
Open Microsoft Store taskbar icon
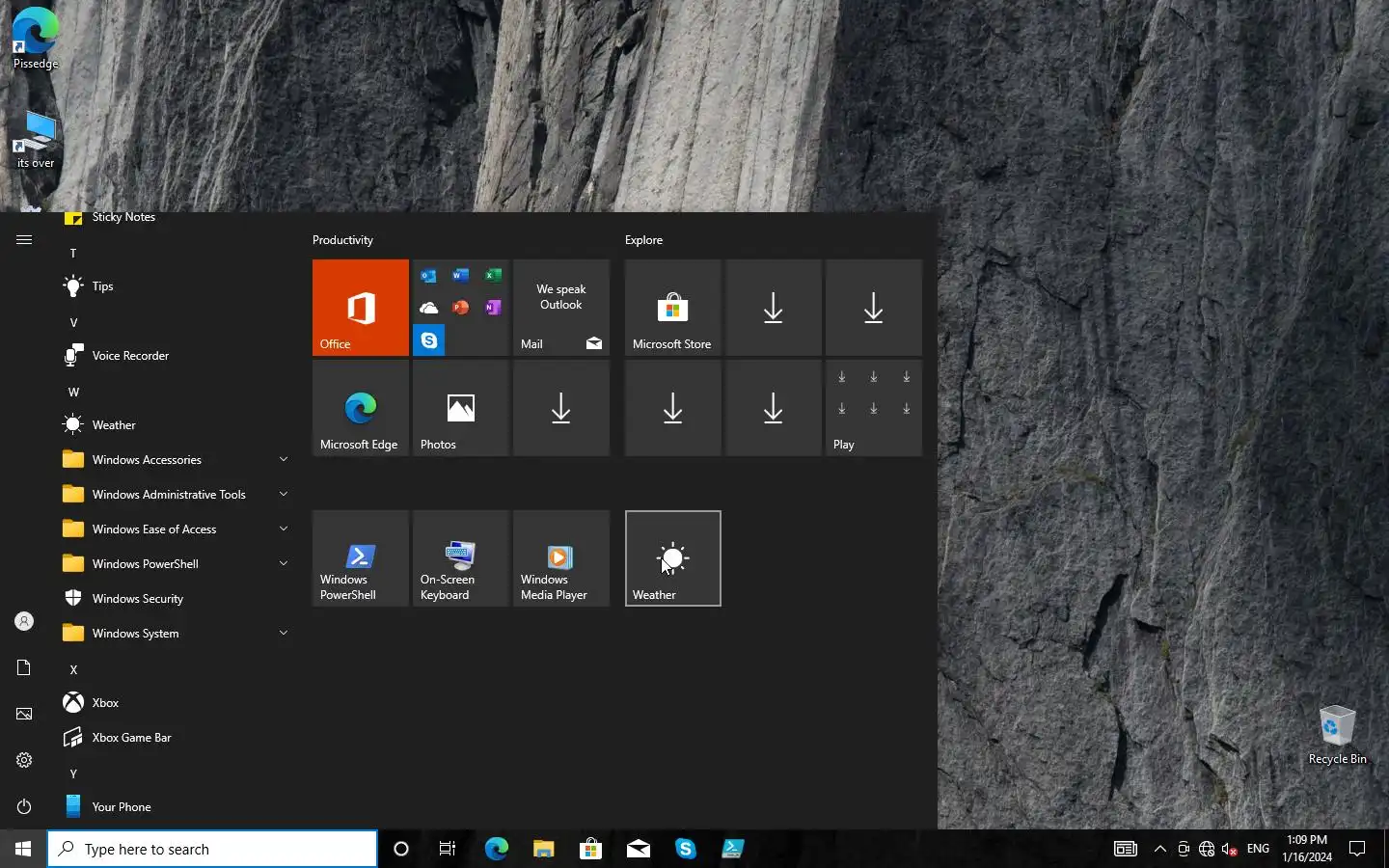590,849
